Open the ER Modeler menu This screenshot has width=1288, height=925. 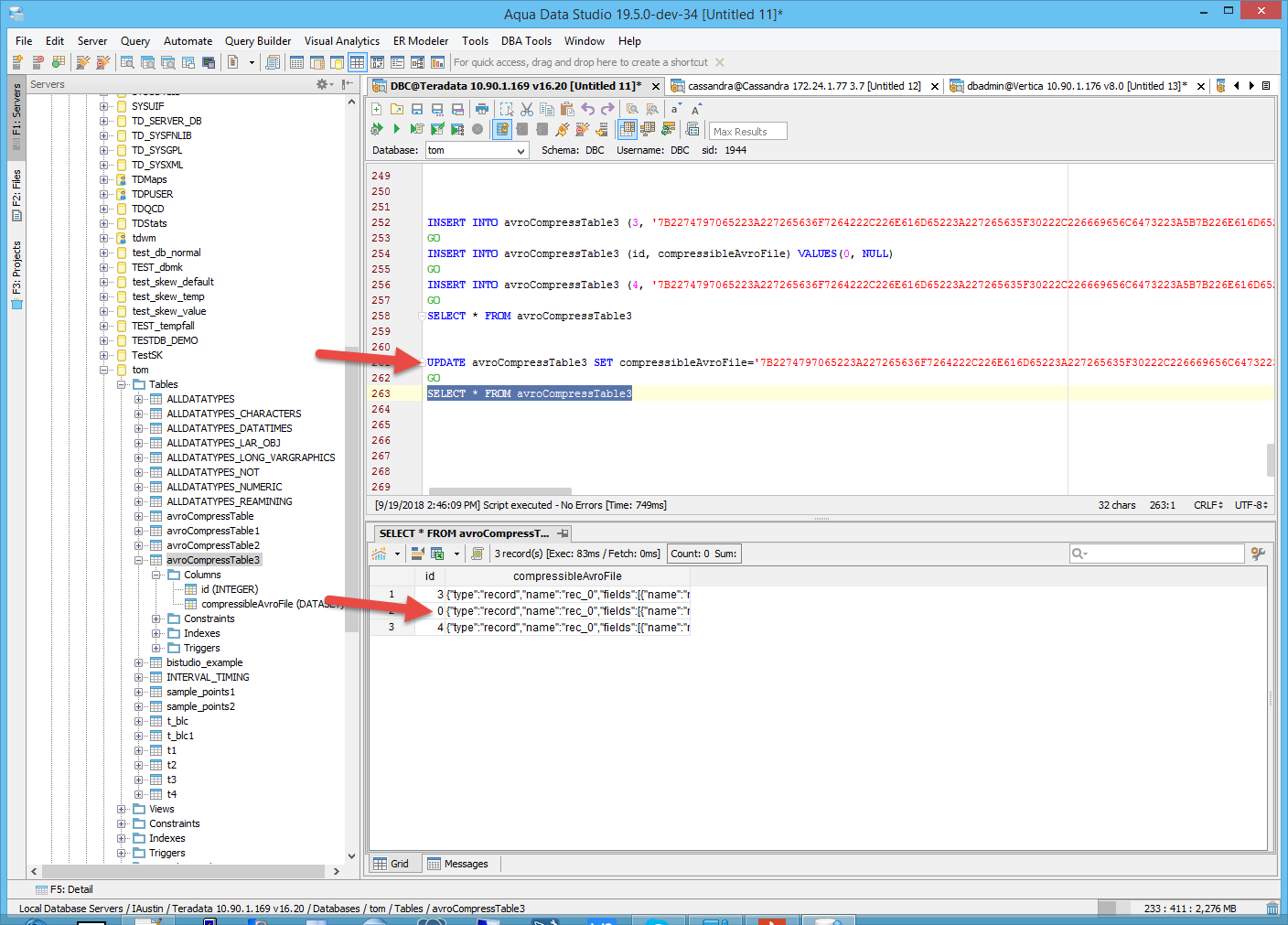(x=421, y=41)
